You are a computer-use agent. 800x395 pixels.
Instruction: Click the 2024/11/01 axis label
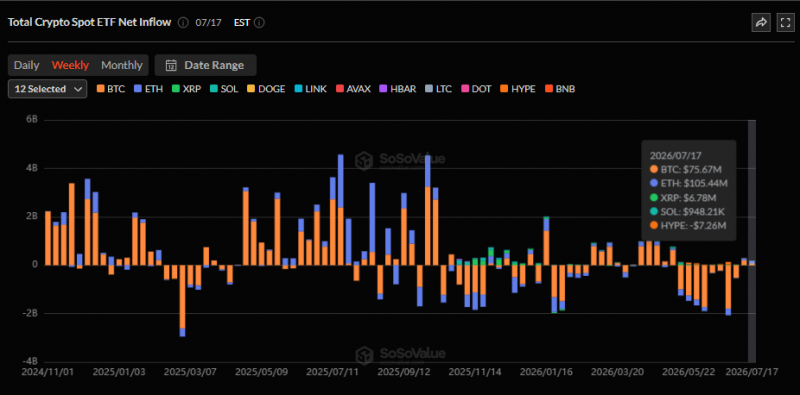(47, 372)
